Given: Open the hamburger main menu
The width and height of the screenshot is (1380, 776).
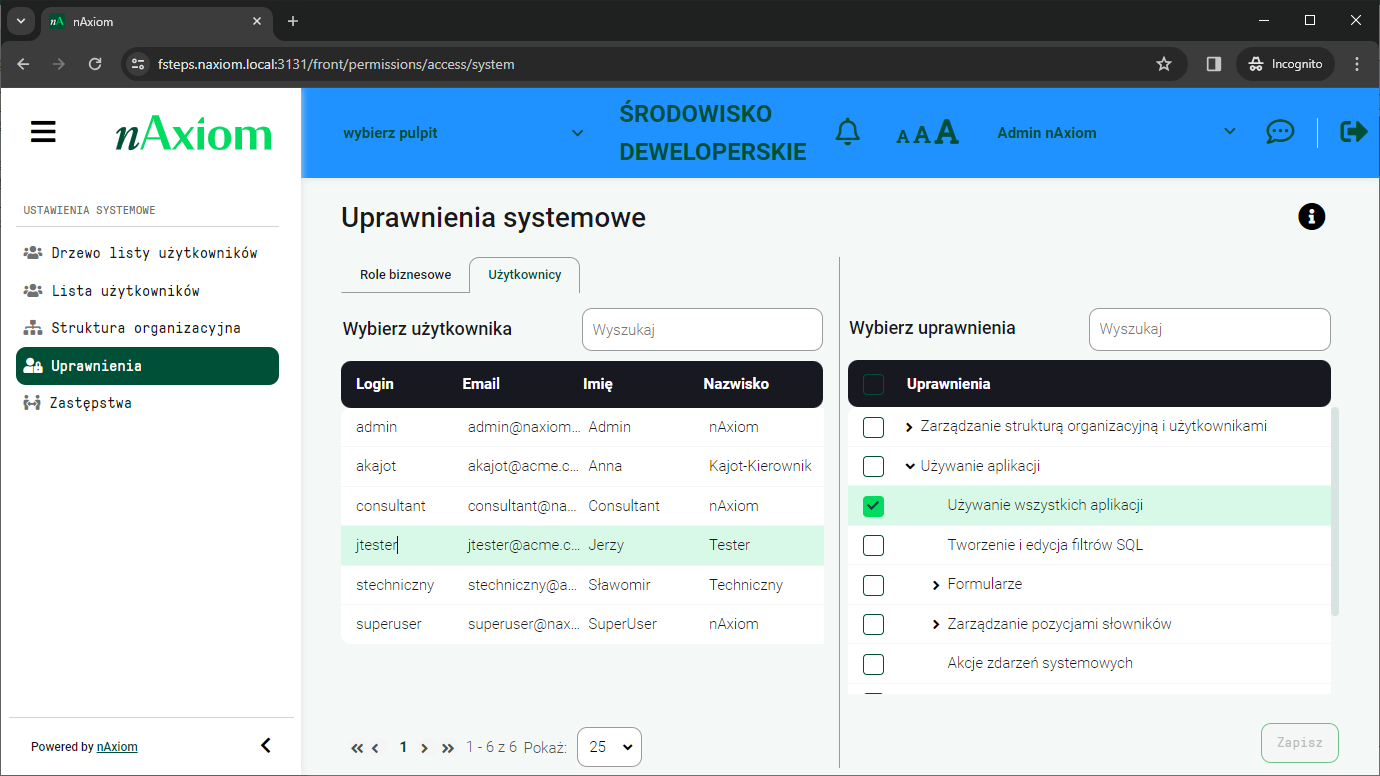Looking at the screenshot, I should (x=43, y=132).
